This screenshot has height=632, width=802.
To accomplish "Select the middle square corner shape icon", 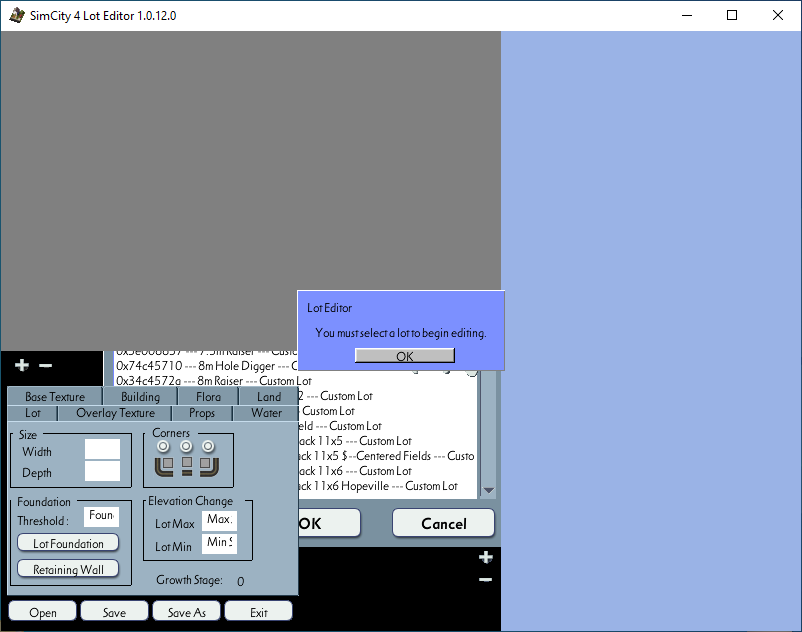I will pos(187,466).
